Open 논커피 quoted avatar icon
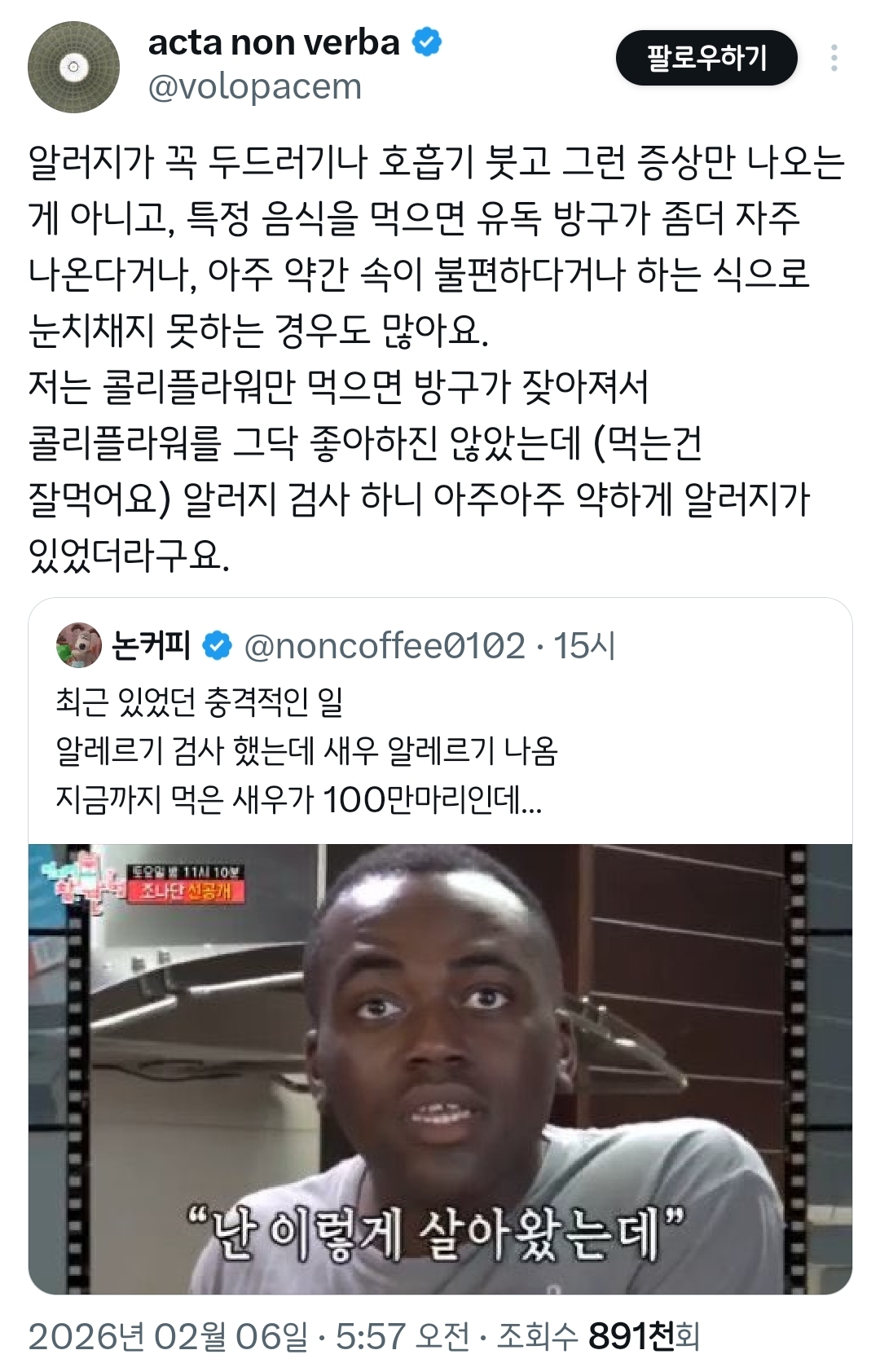The image size is (880, 1372). coord(78,645)
